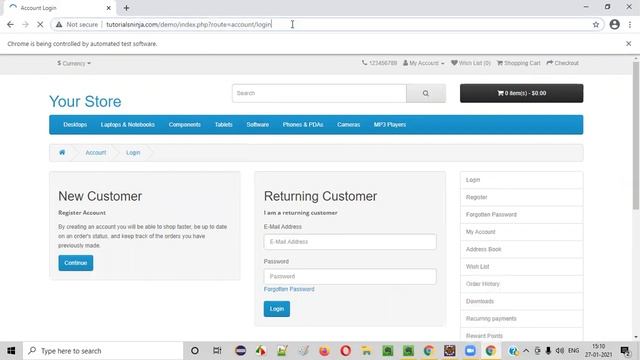This screenshot has width=640, height=360.
Task: Open Opera browser from taskbar
Action: pyautogui.click(x=345, y=351)
